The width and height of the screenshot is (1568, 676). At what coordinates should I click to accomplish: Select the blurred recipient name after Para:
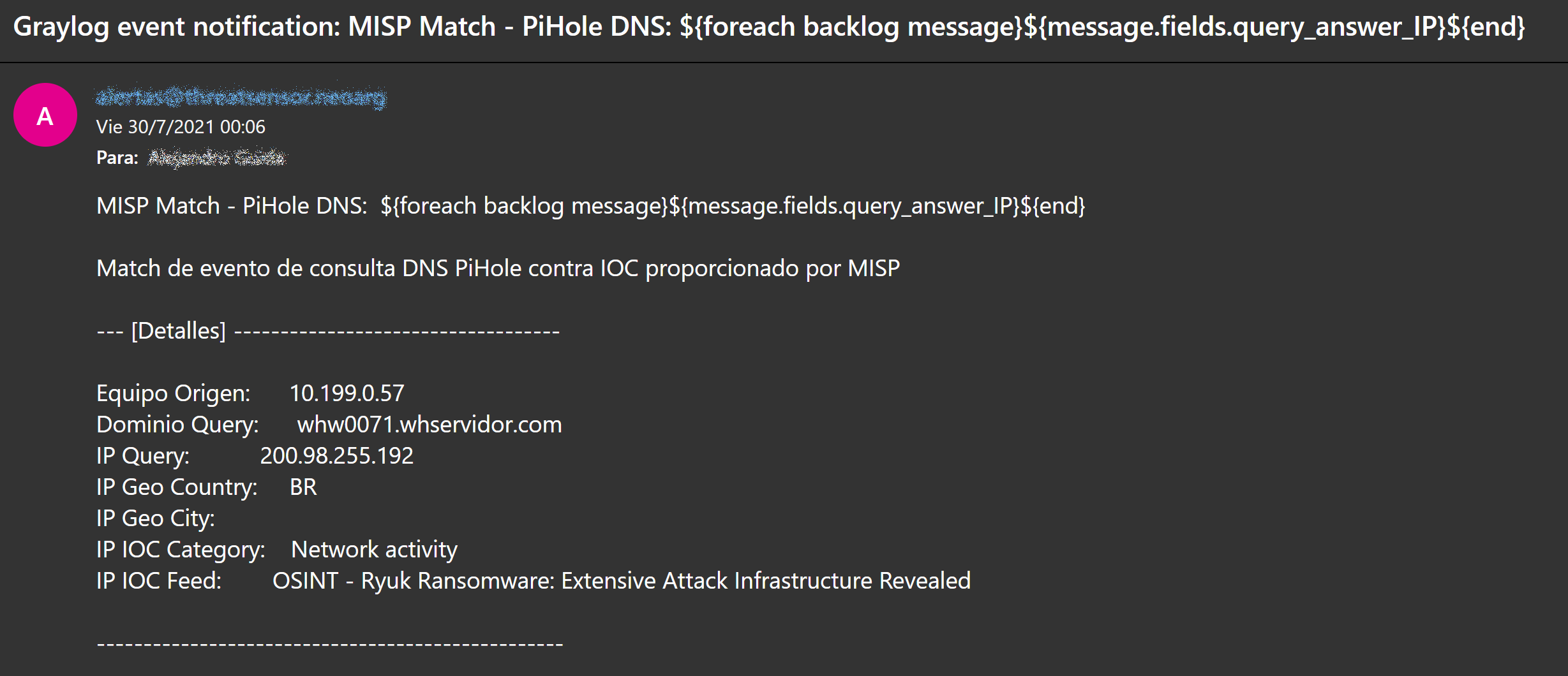click(217, 158)
